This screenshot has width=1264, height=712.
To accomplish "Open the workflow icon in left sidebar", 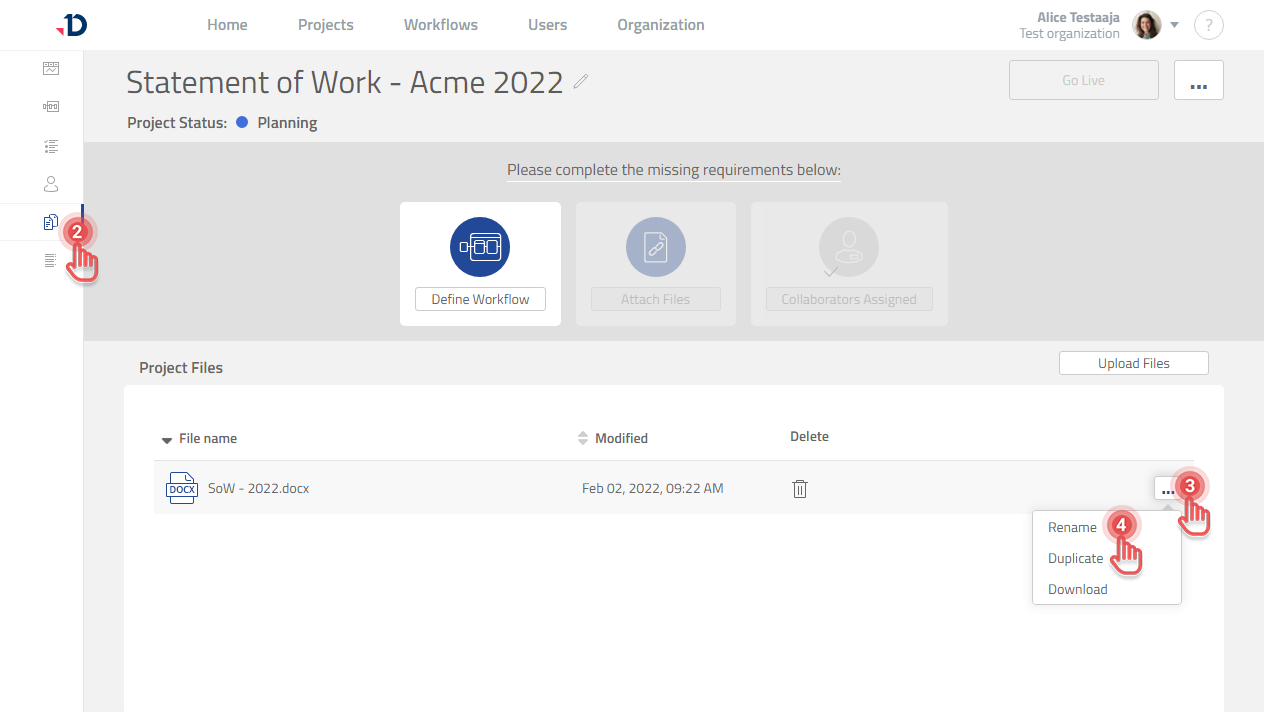I will (x=51, y=107).
